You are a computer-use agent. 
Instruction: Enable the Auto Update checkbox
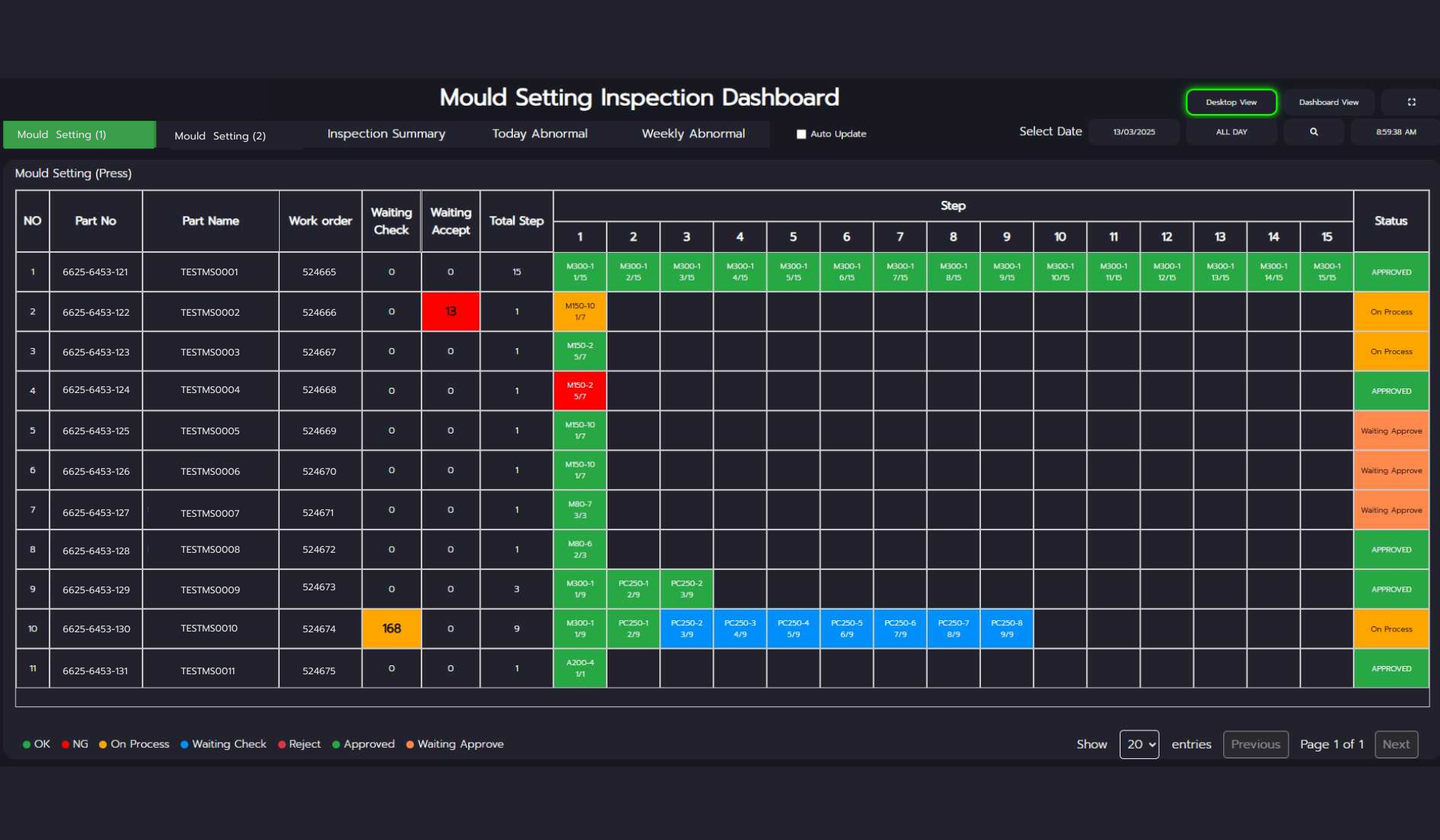801,134
